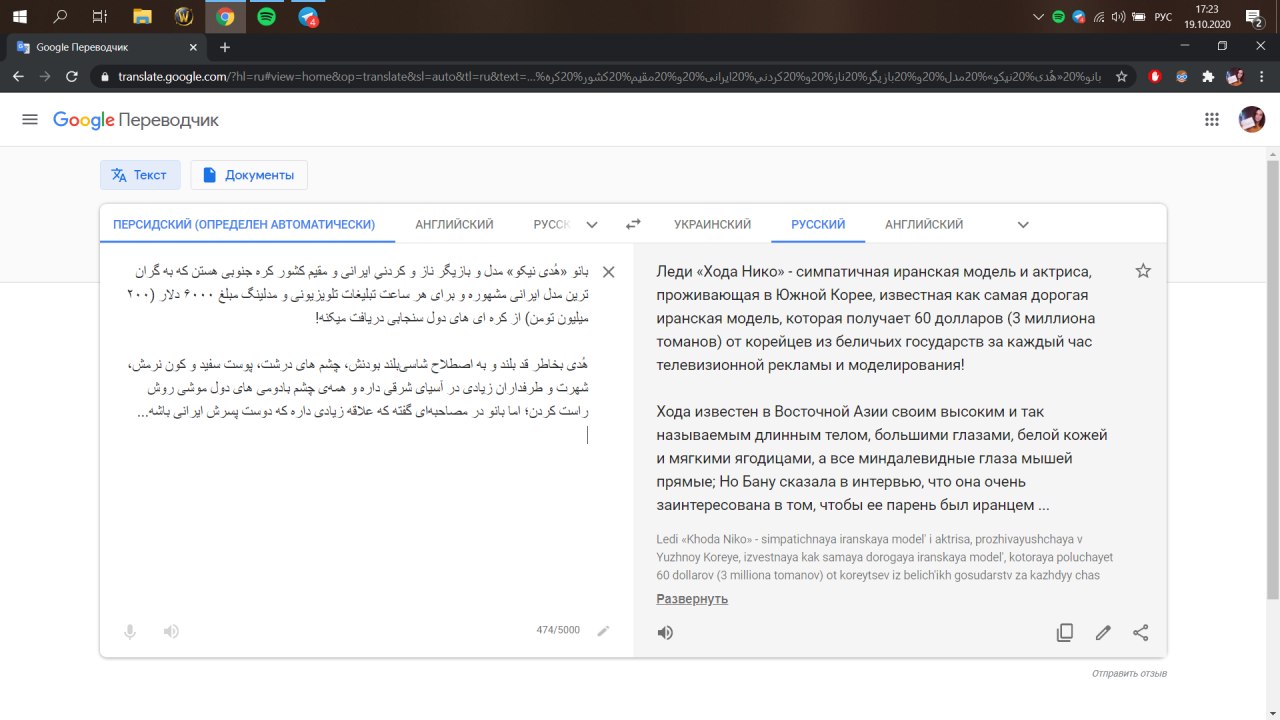Switch keyboard language РУС in tray
Viewport: 1280px width, 720px height.
[x=1163, y=16]
